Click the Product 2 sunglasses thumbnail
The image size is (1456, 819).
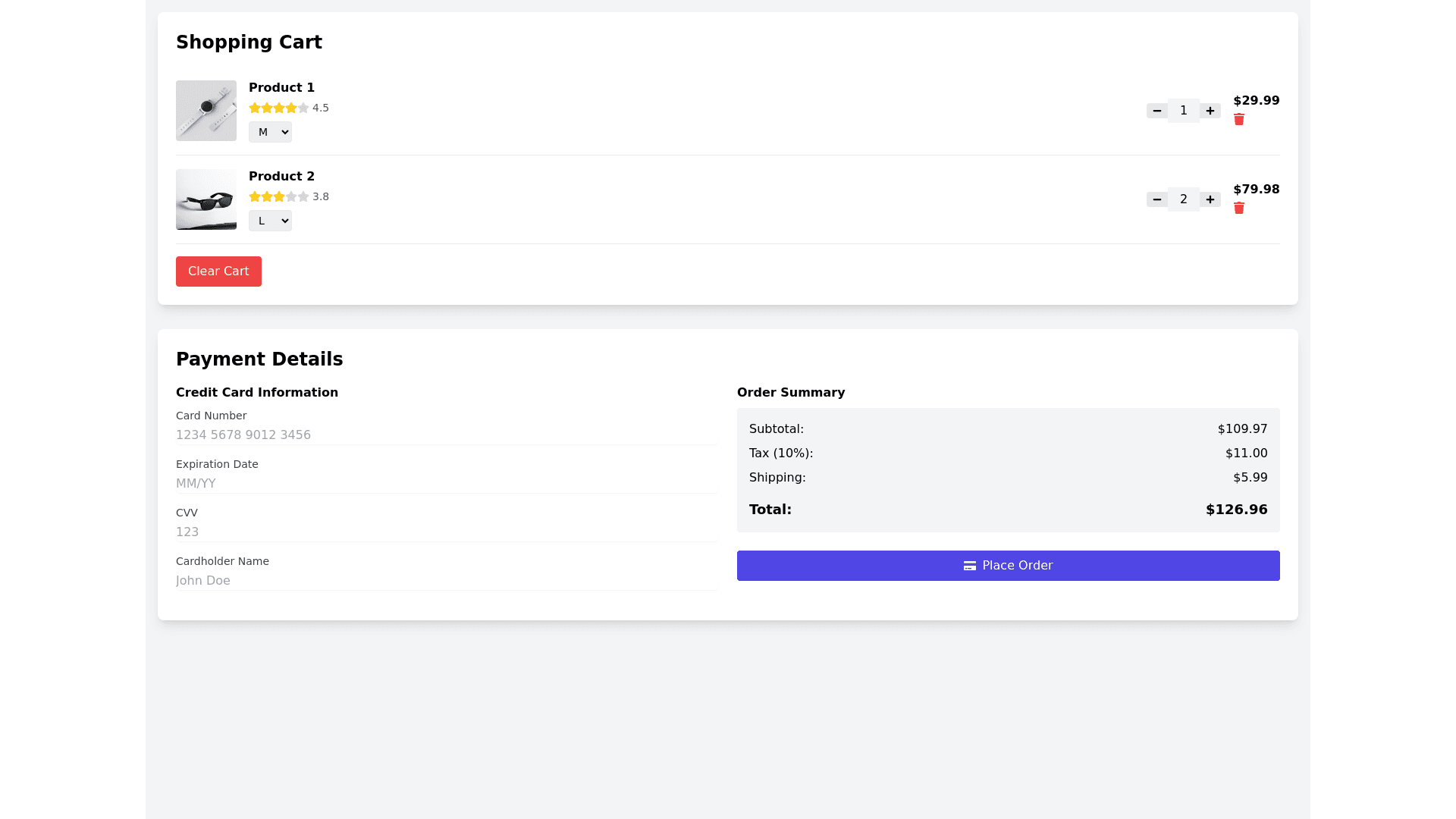pyautogui.click(x=206, y=199)
